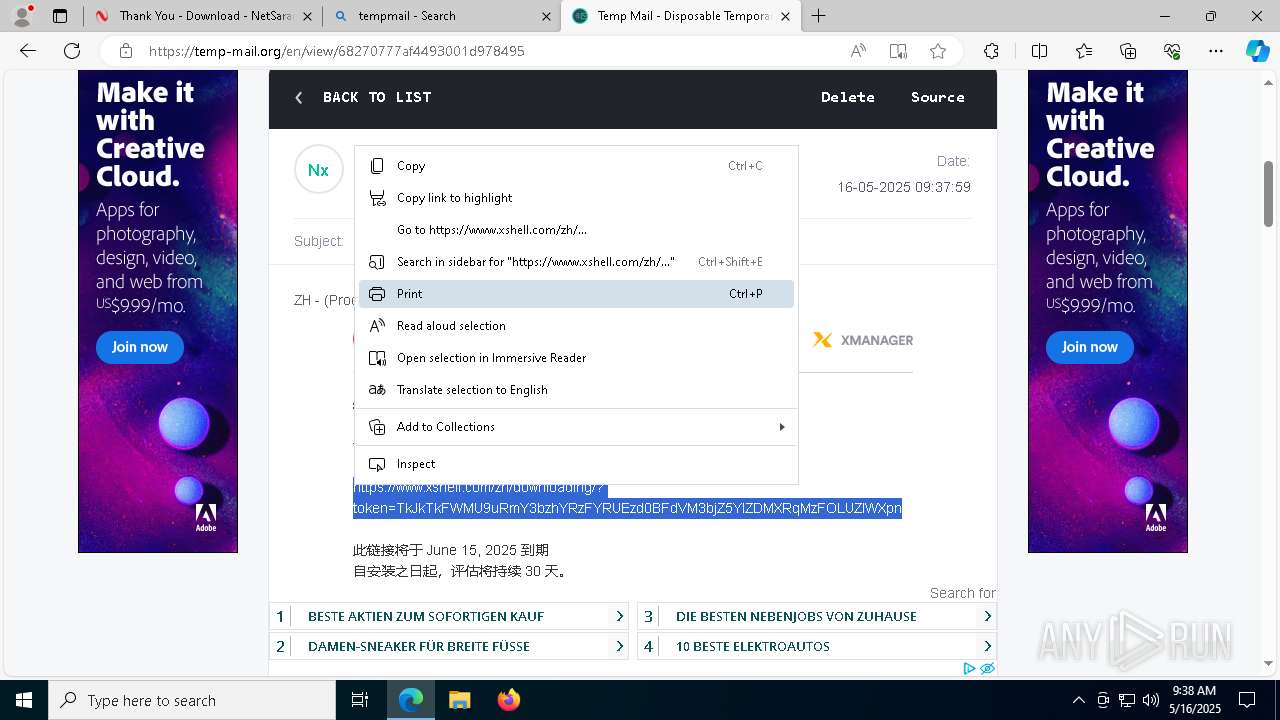Close the Temp Mail tab
The image size is (1280, 720).
786,16
